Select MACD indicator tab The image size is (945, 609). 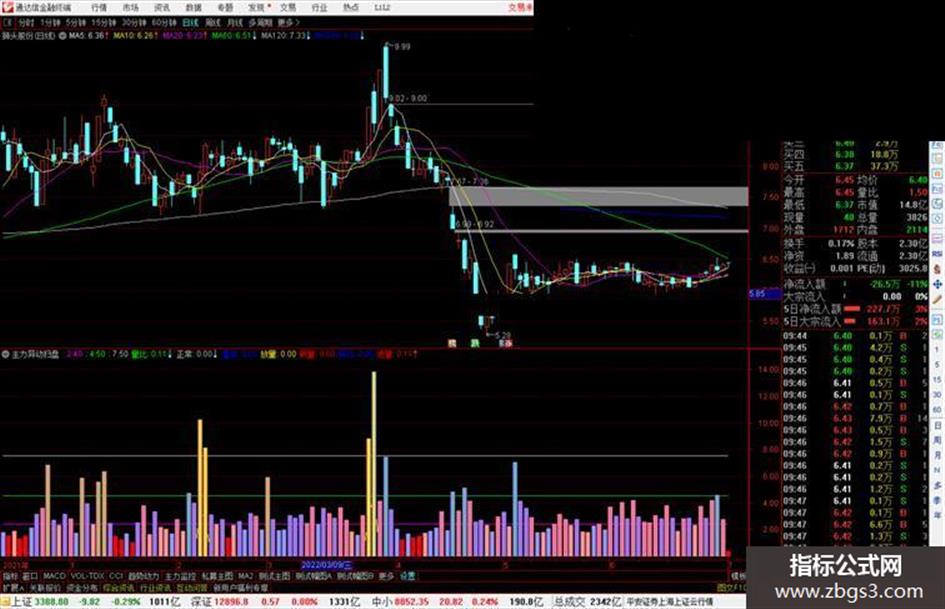click(x=54, y=576)
